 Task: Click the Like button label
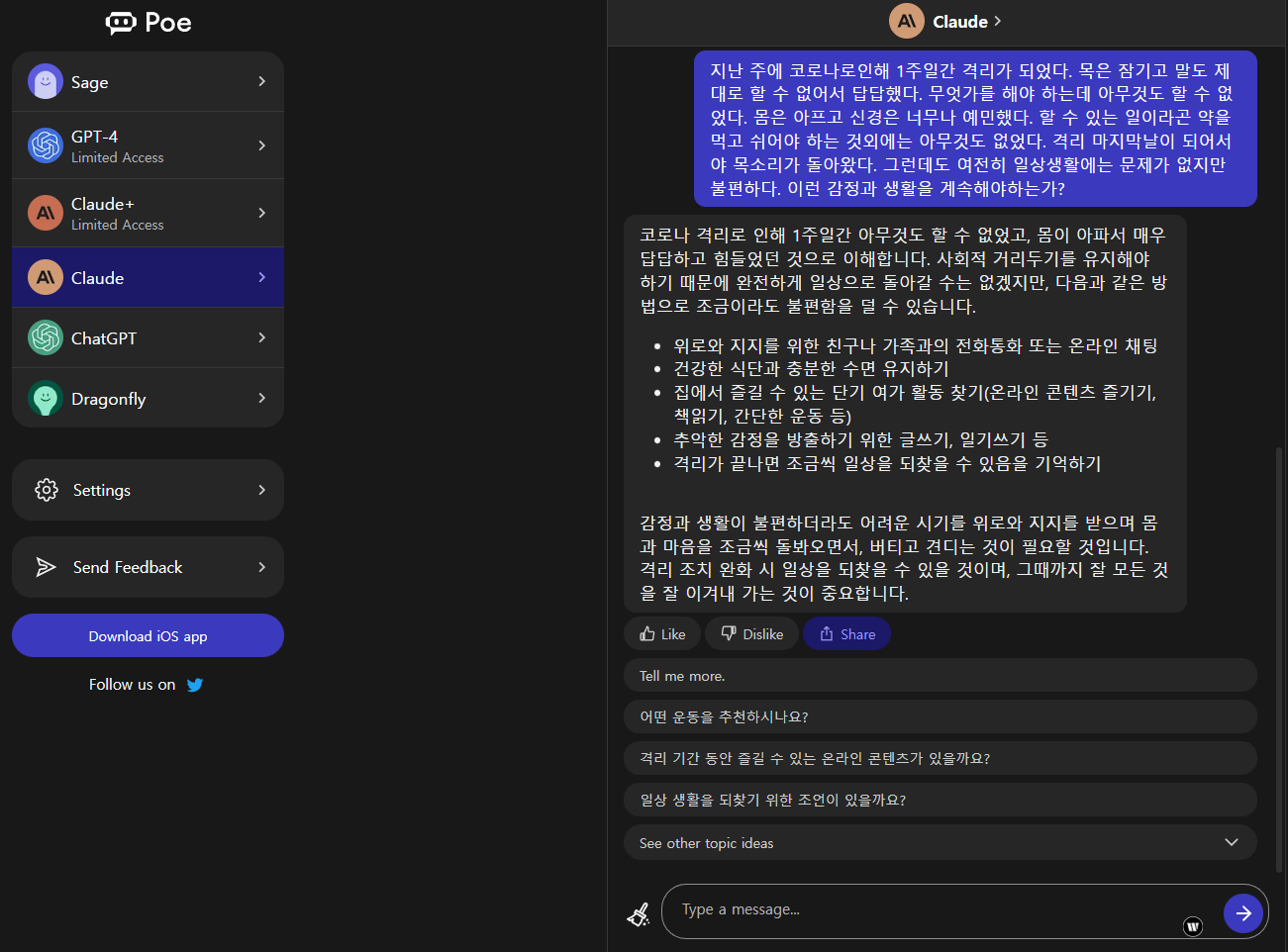(673, 634)
